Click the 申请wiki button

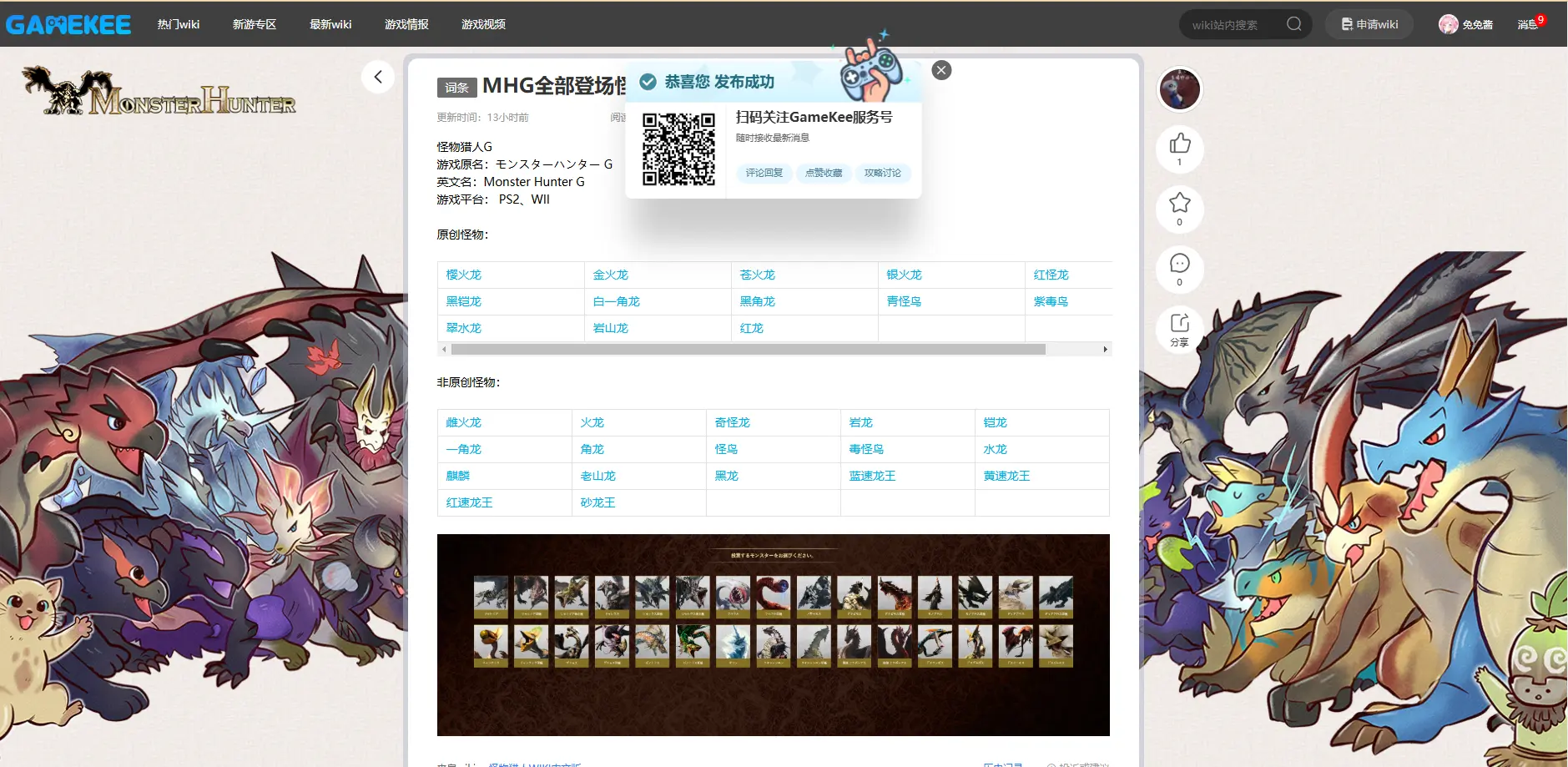[1369, 24]
